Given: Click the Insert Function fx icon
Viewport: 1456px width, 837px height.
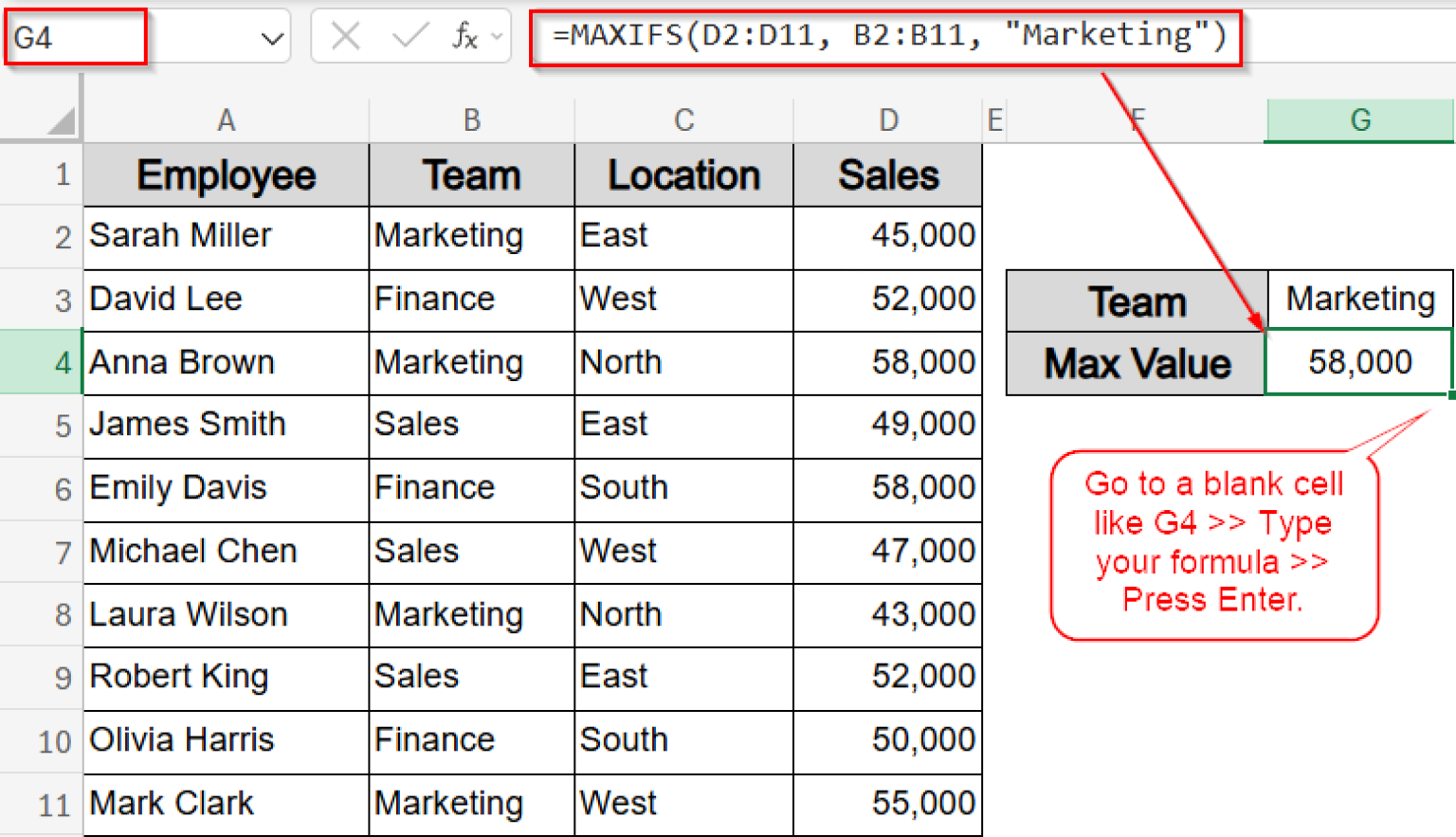Looking at the screenshot, I should (464, 35).
